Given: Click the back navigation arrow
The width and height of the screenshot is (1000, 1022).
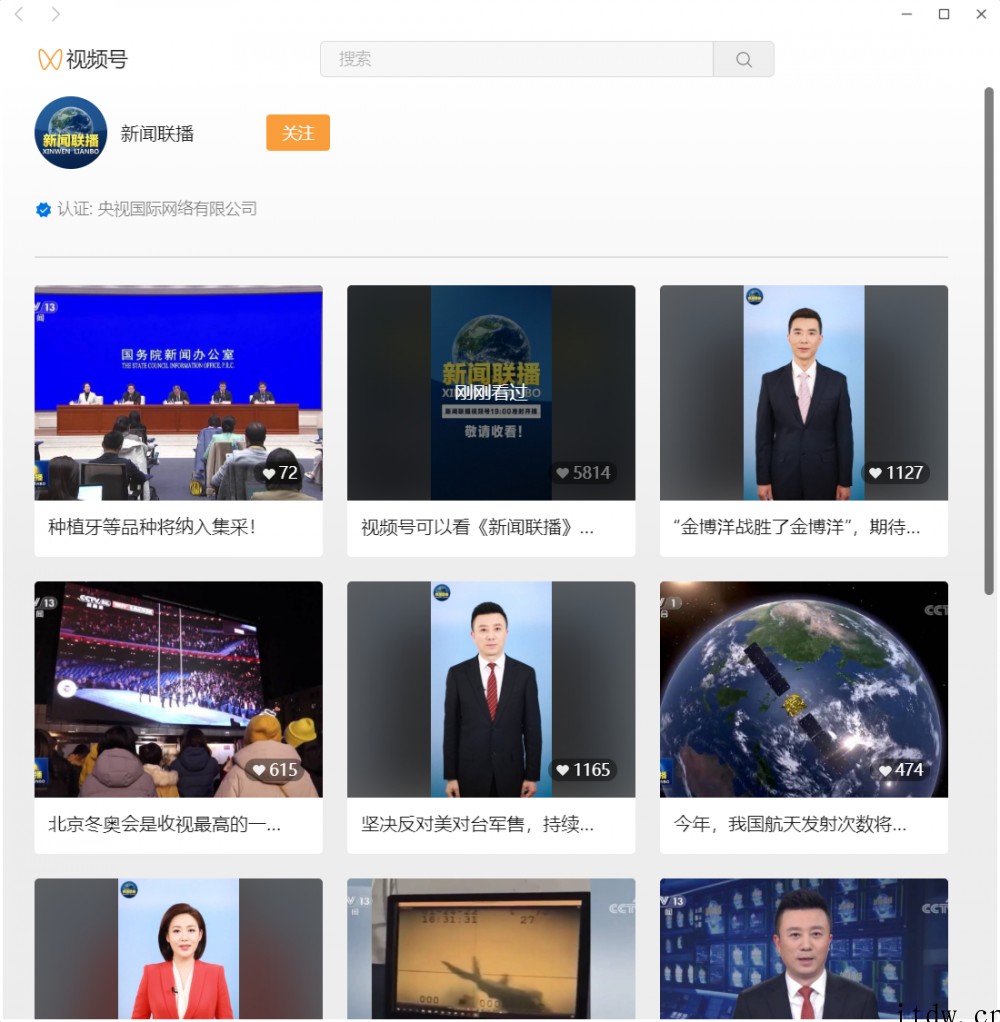Looking at the screenshot, I should click(x=19, y=14).
